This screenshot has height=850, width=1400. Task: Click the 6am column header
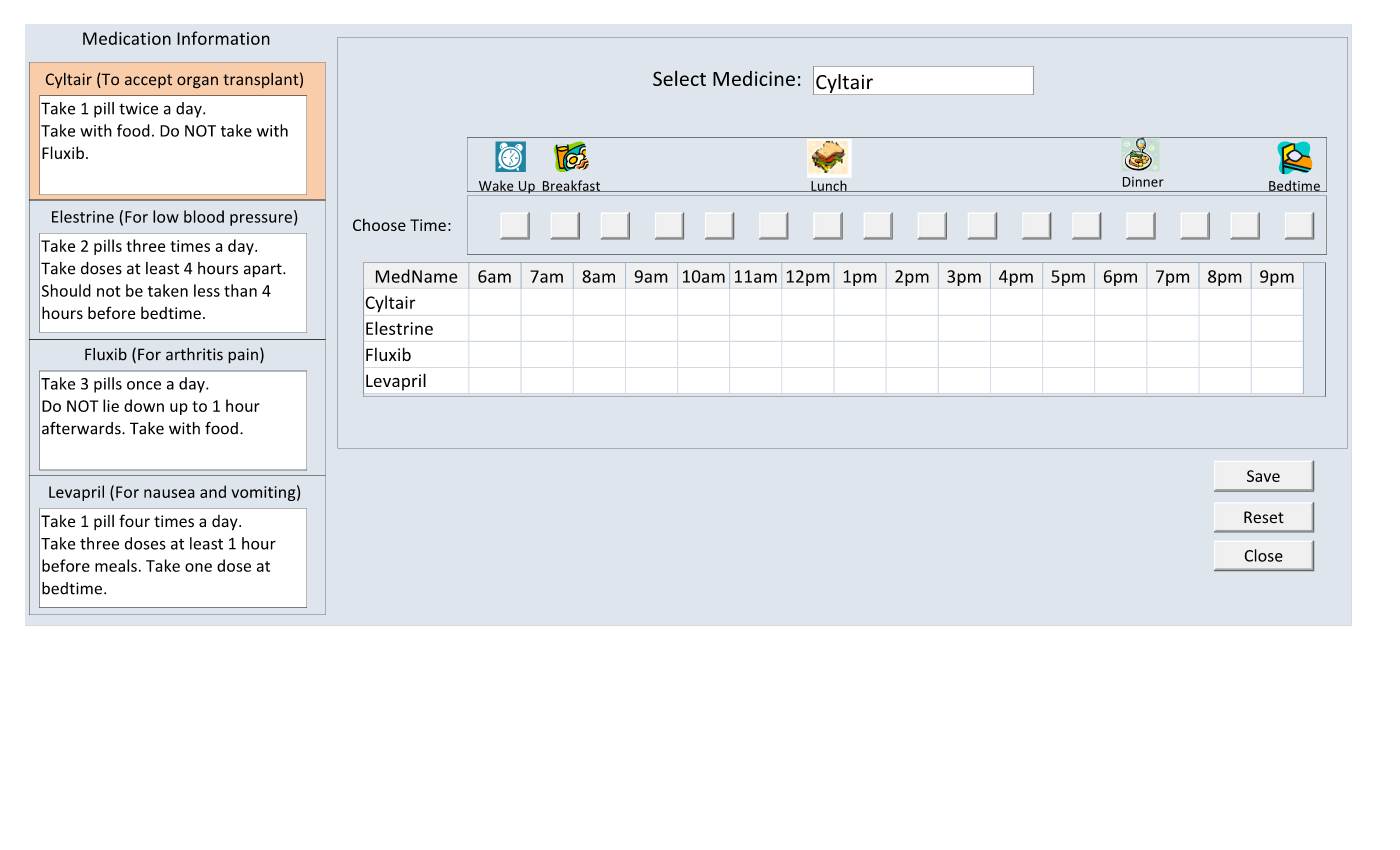495,277
